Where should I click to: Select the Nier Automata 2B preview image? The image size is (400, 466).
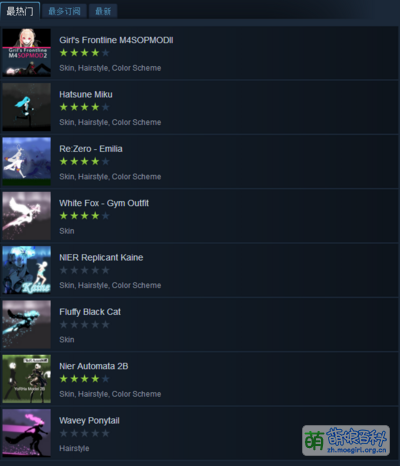[x=27, y=379]
